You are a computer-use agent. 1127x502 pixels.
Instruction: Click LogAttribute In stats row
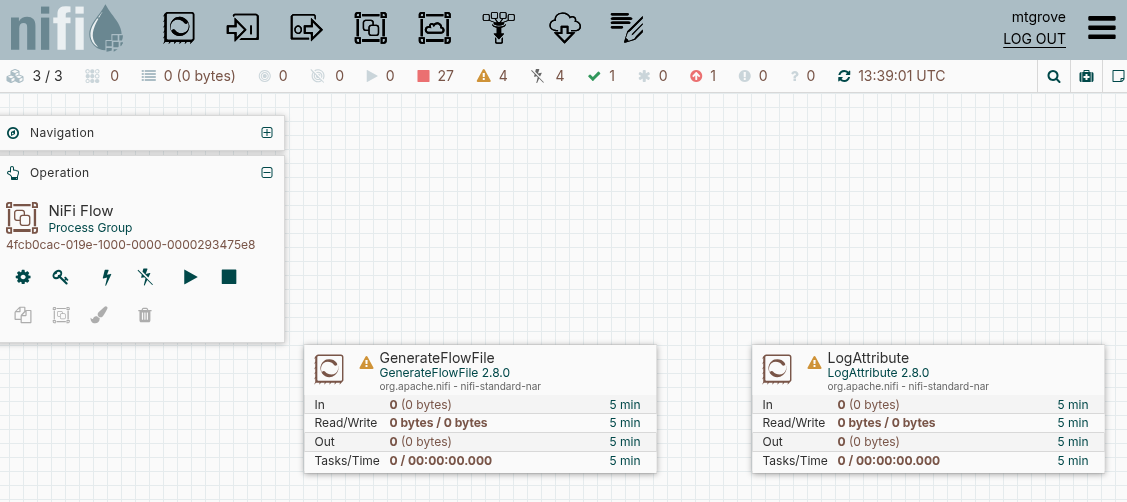tap(928, 405)
